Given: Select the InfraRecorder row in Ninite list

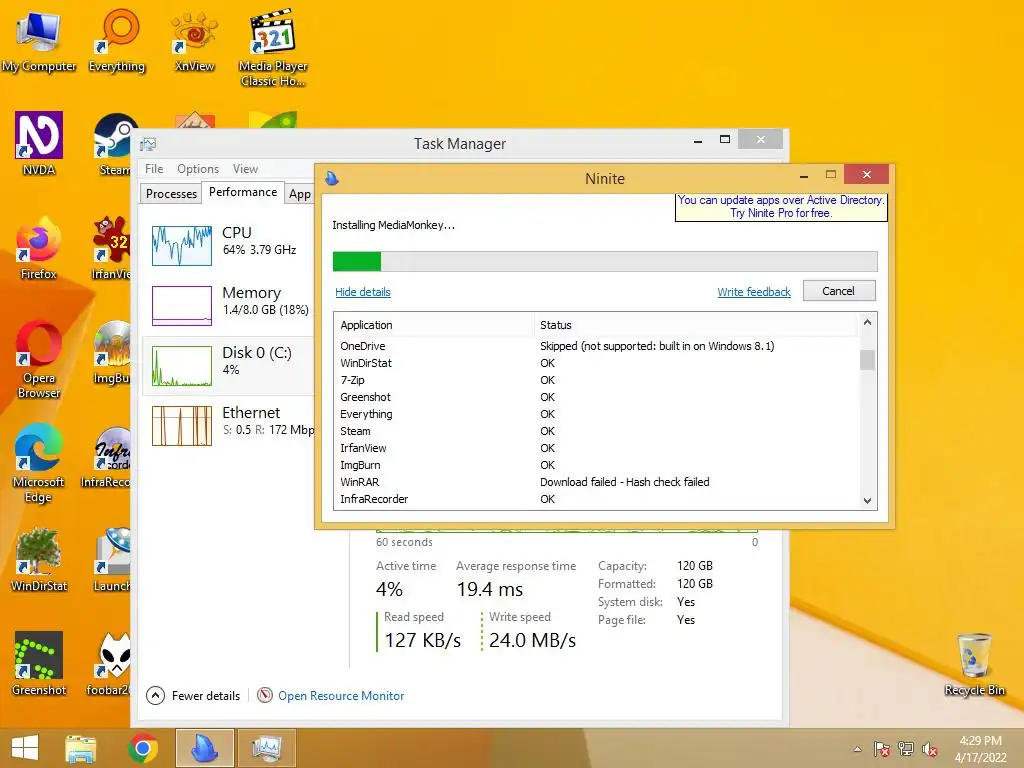Looking at the screenshot, I should pyautogui.click(x=598, y=499).
